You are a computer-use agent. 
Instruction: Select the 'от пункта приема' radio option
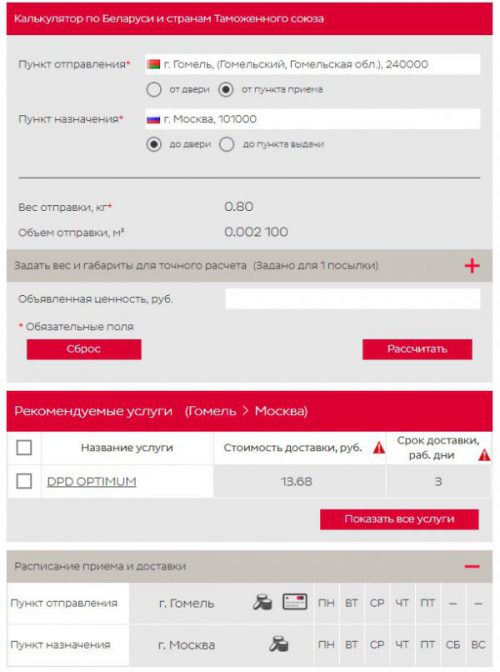[x=226, y=90]
